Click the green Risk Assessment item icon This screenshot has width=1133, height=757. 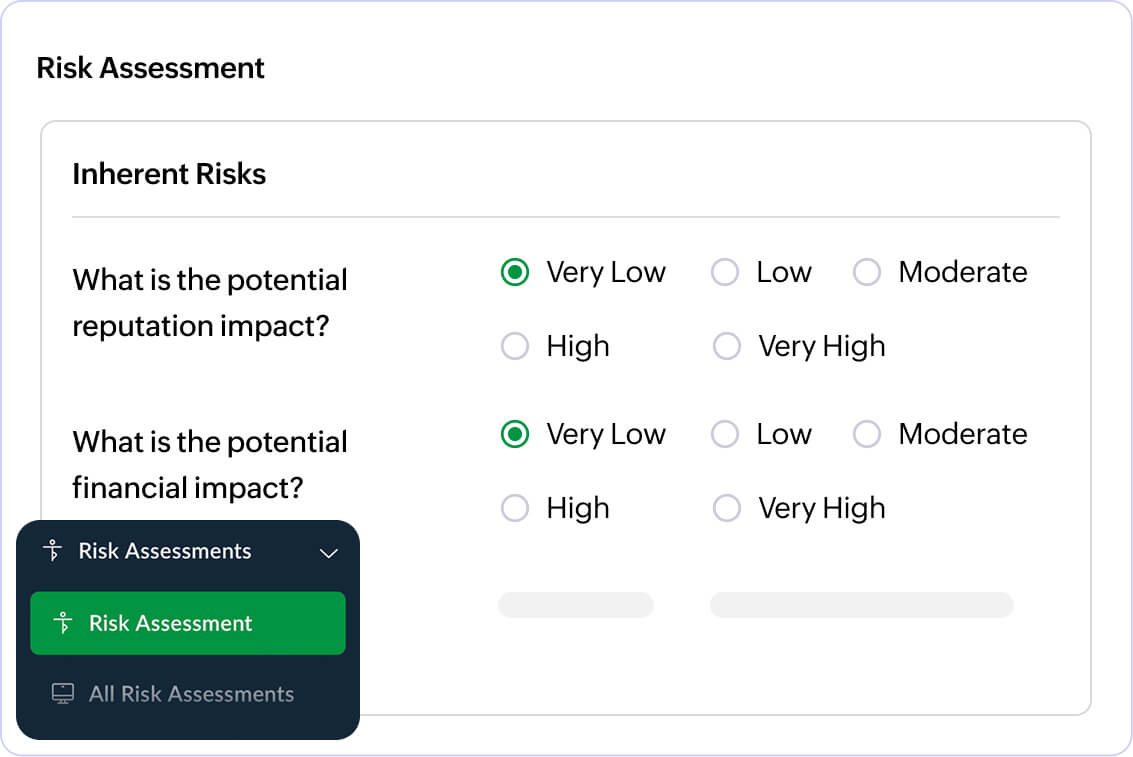pos(64,623)
